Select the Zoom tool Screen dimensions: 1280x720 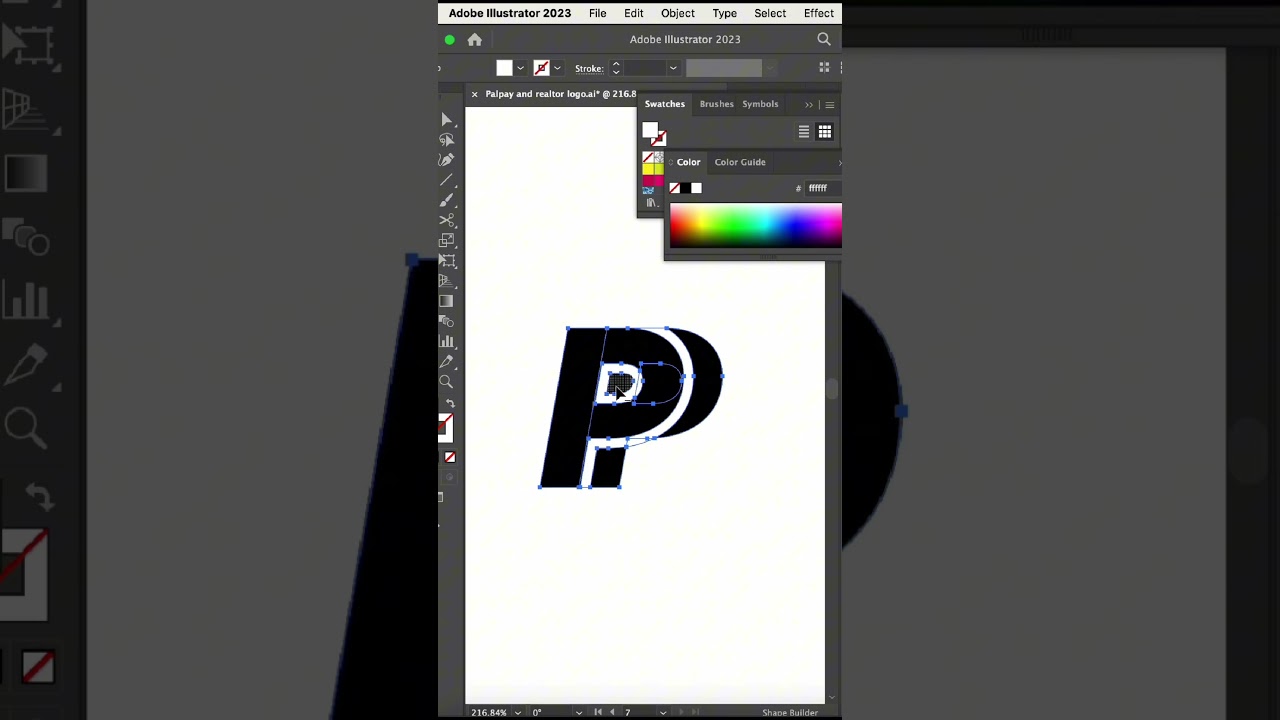446,382
